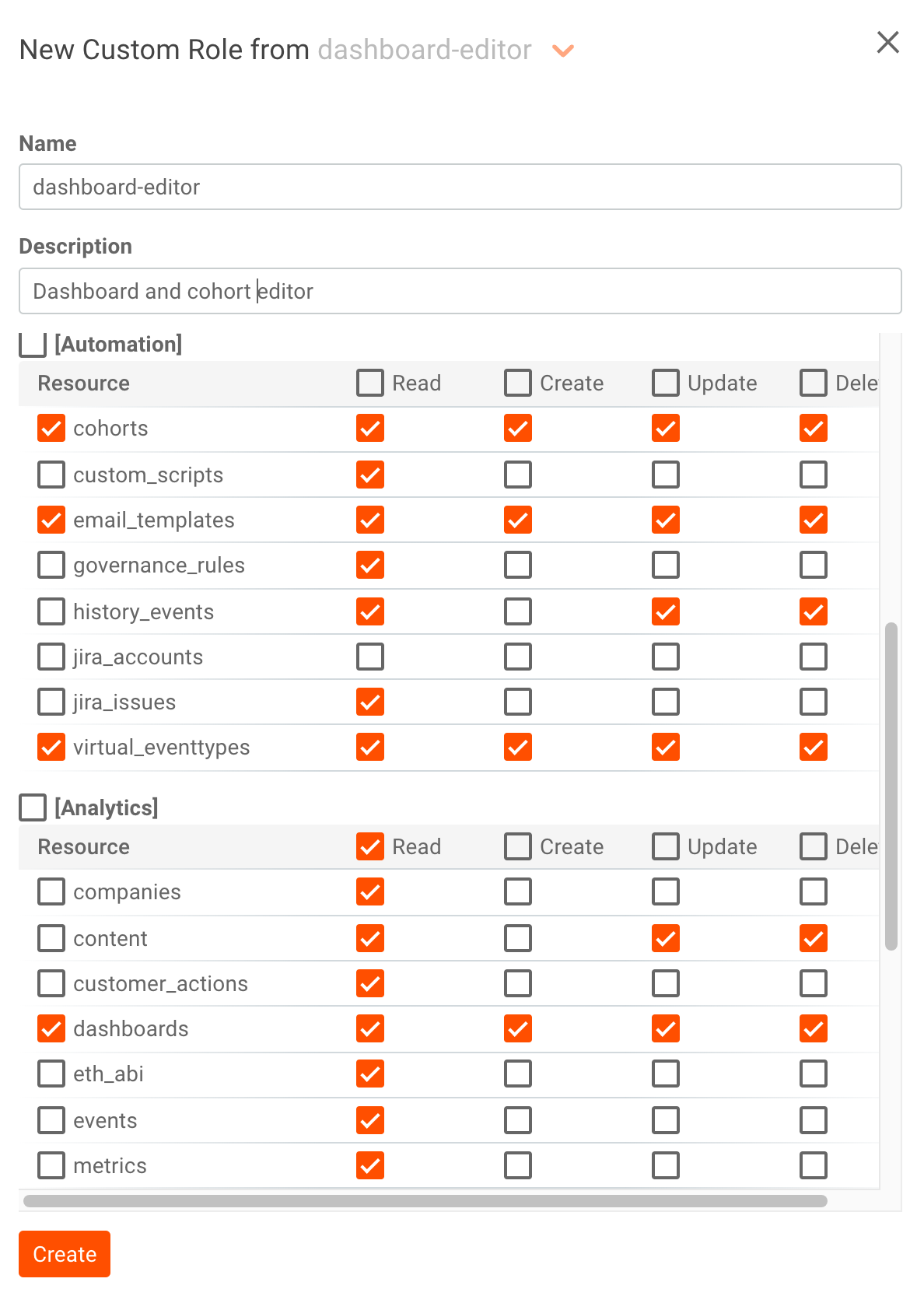
Task: Disable Delete permission for email_templates
Action: 813,520
